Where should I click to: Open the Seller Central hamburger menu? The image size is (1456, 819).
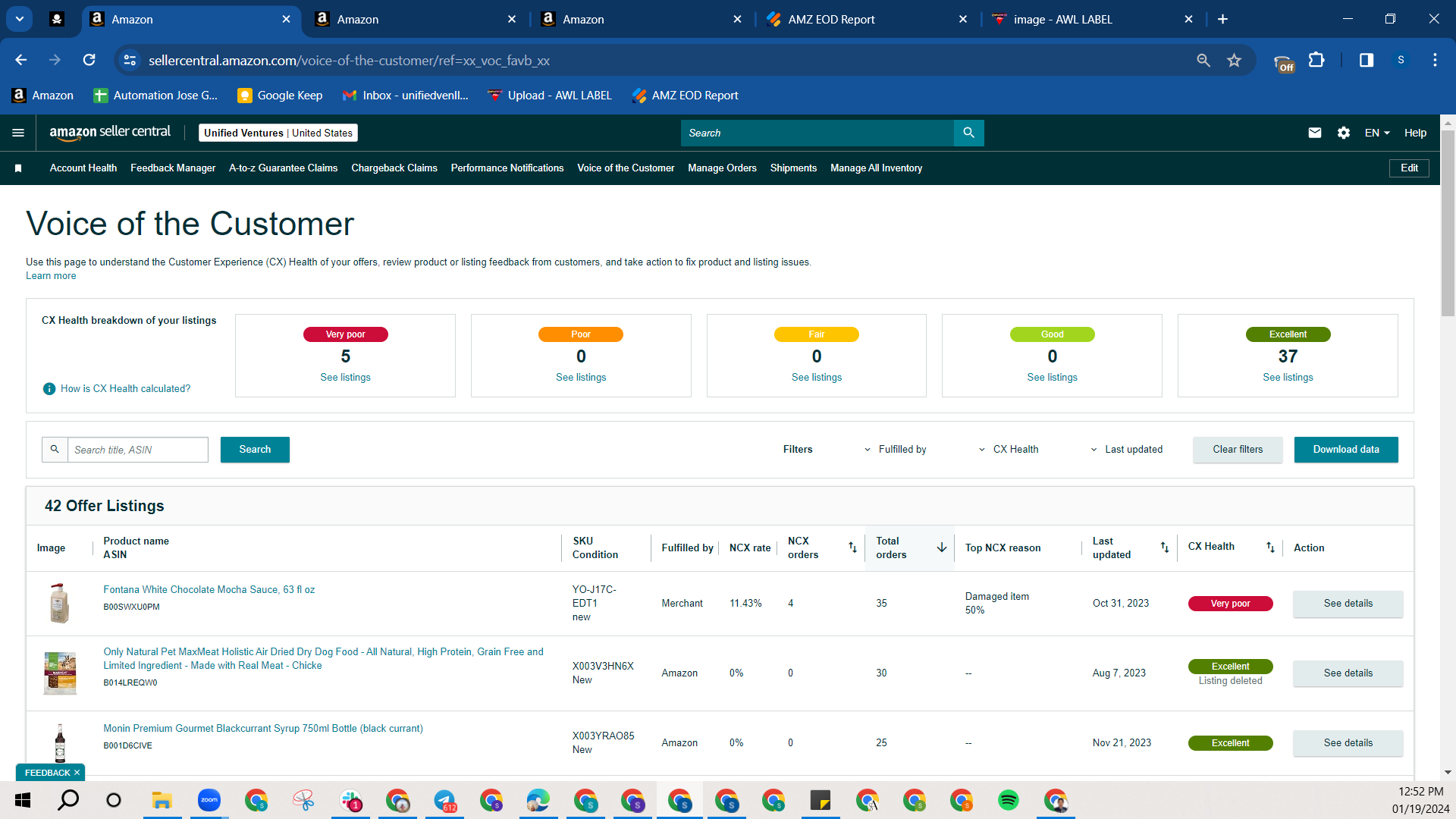(18, 133)
